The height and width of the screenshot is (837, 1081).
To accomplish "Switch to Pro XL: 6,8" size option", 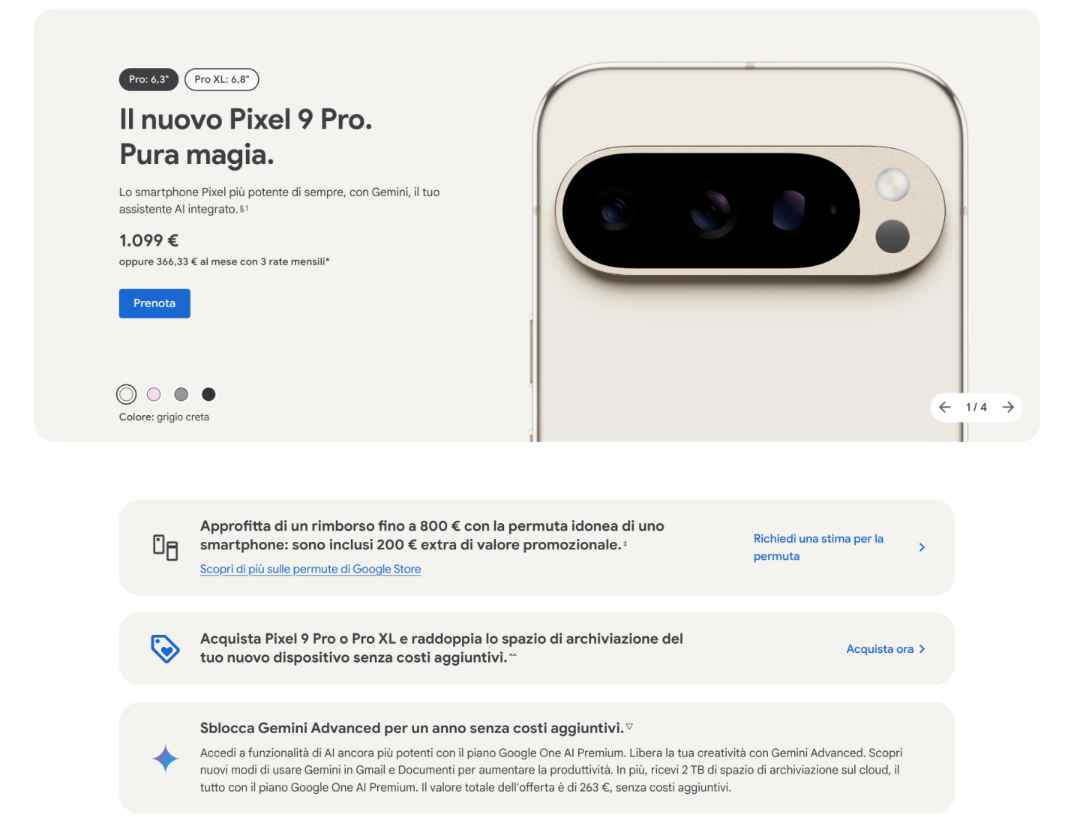I will 222,79.
